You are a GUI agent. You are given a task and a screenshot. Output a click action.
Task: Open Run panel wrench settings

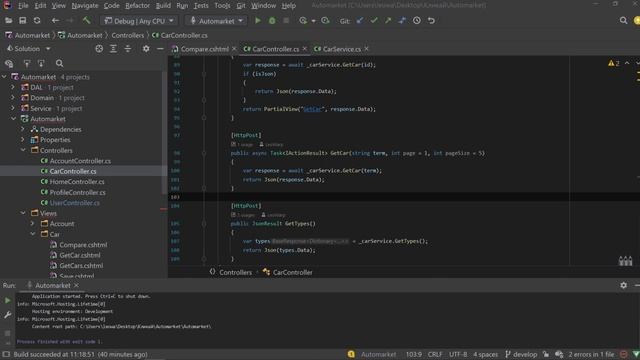pyautogui.click(x=8, y=315)
